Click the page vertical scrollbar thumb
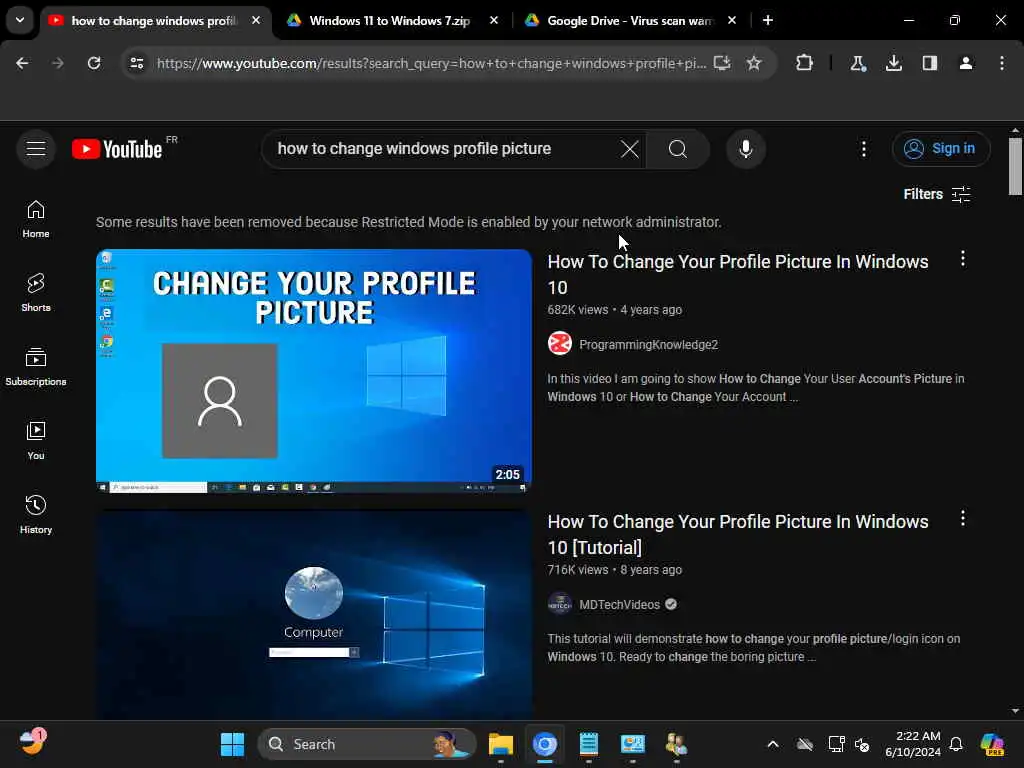This screenshot has height=768, width=1024. (1015, 166)
